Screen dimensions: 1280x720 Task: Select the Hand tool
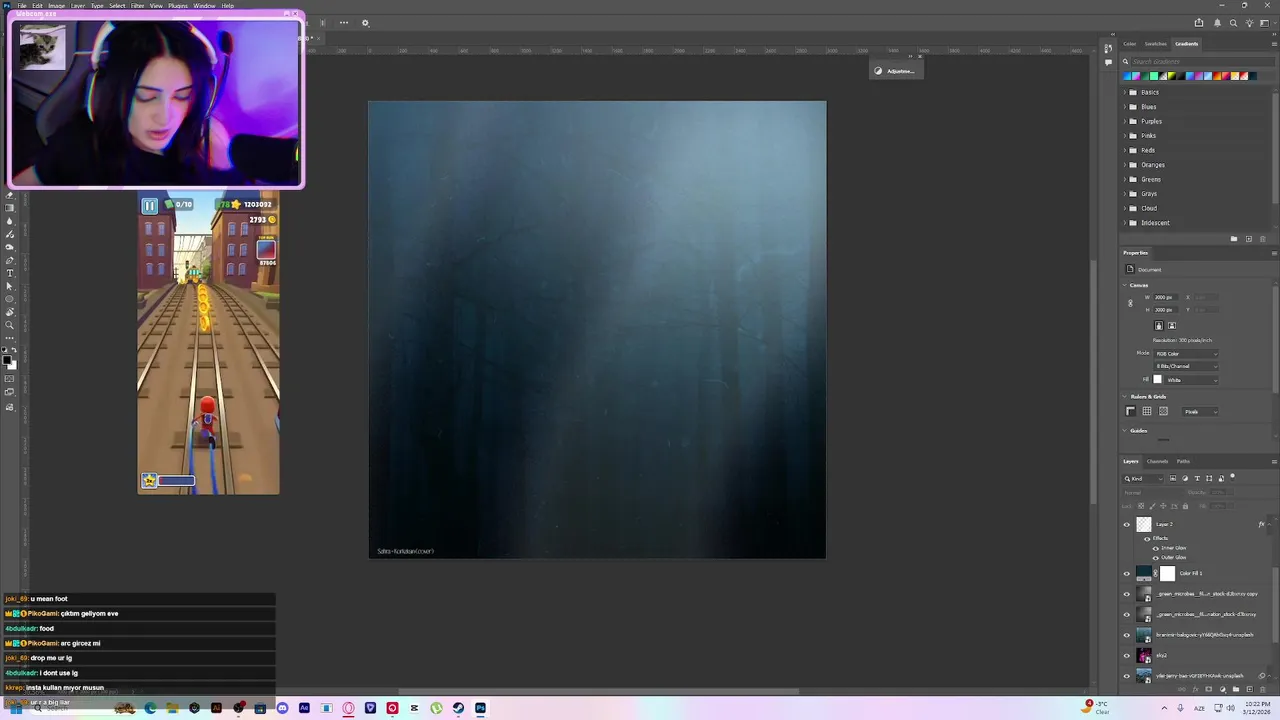tap(9, 312)
